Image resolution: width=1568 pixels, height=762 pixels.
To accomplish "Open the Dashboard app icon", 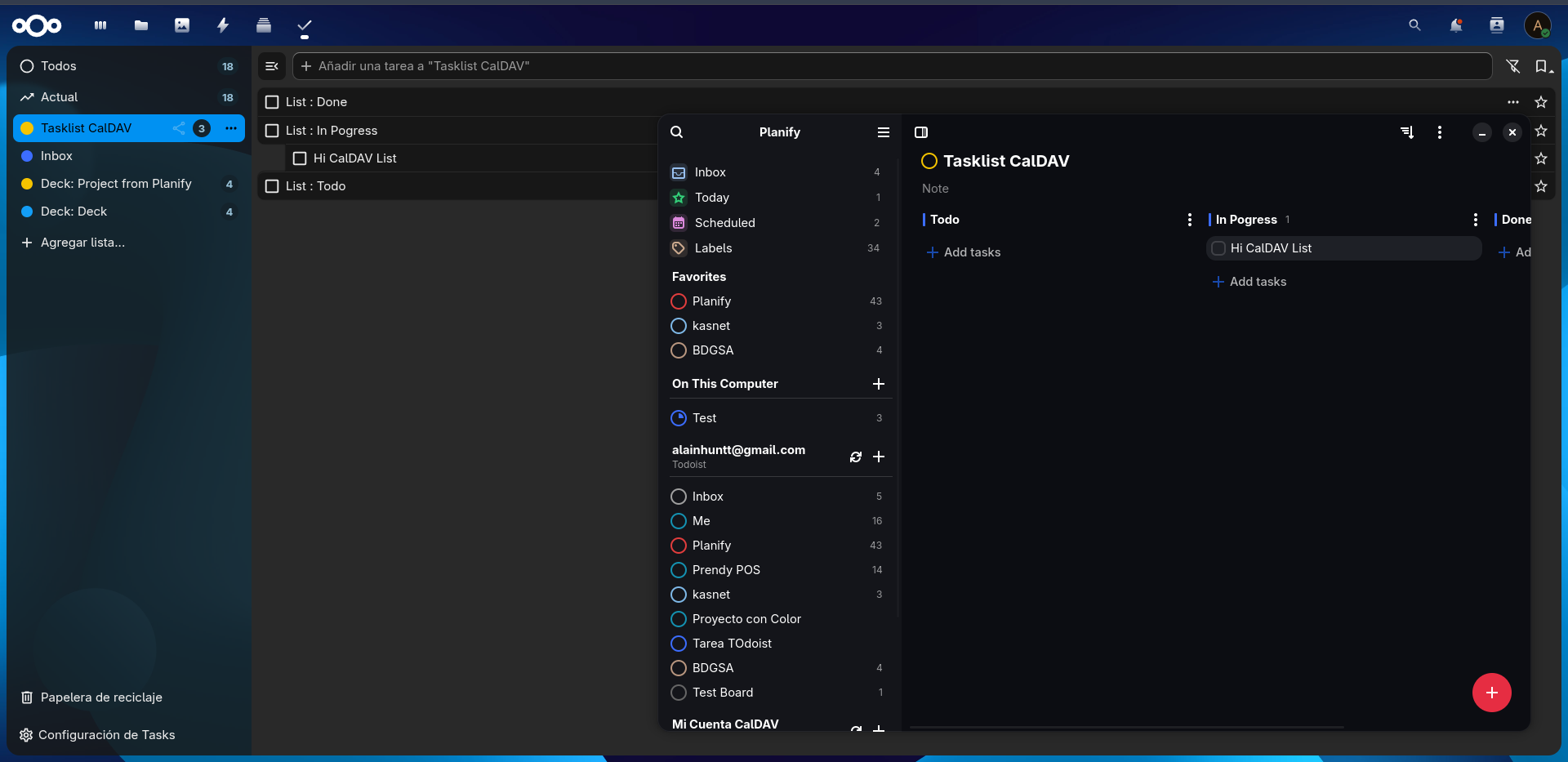I will (x=100, y=25).
